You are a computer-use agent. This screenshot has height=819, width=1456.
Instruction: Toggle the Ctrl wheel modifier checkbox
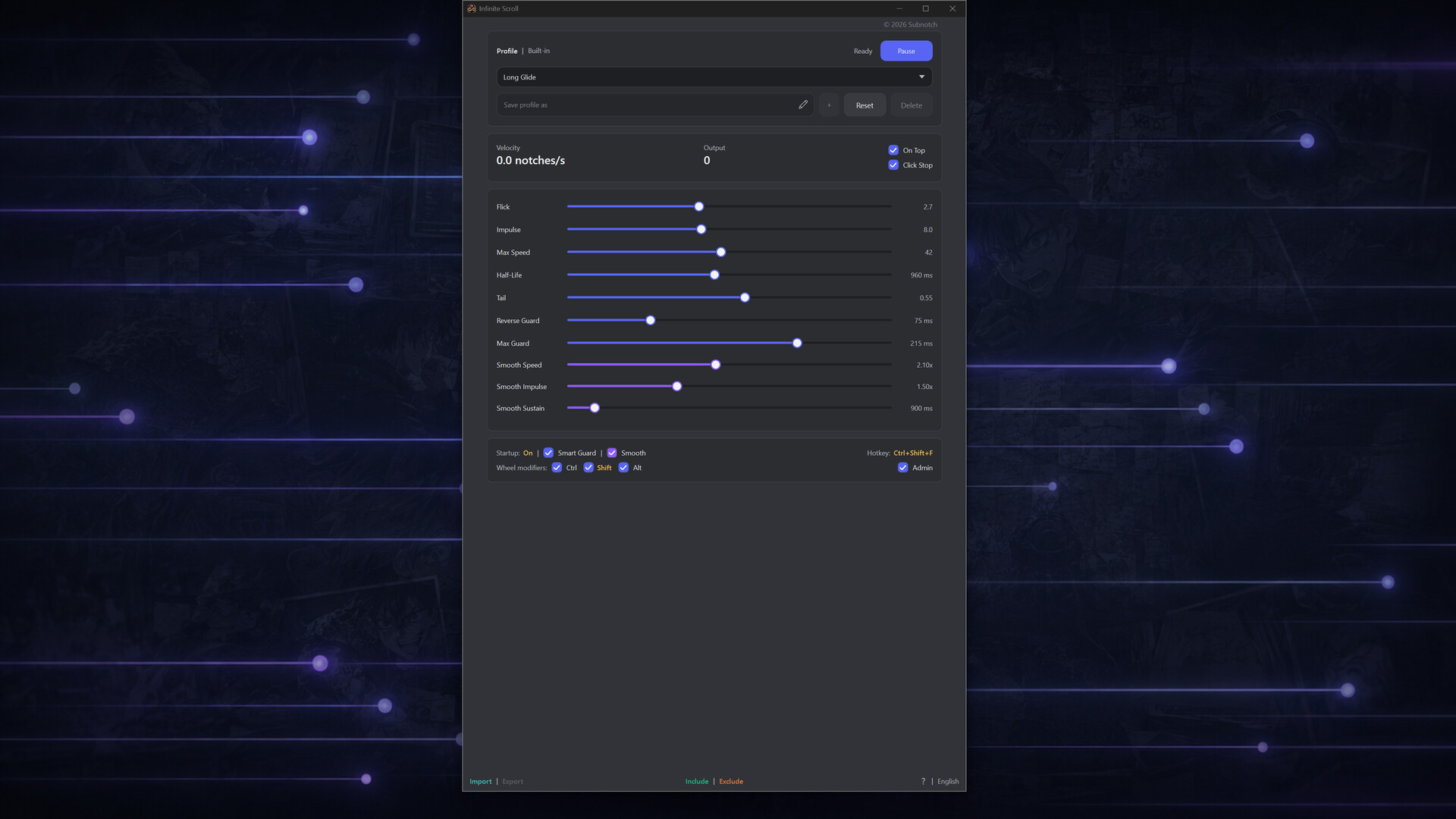point(557,467)
